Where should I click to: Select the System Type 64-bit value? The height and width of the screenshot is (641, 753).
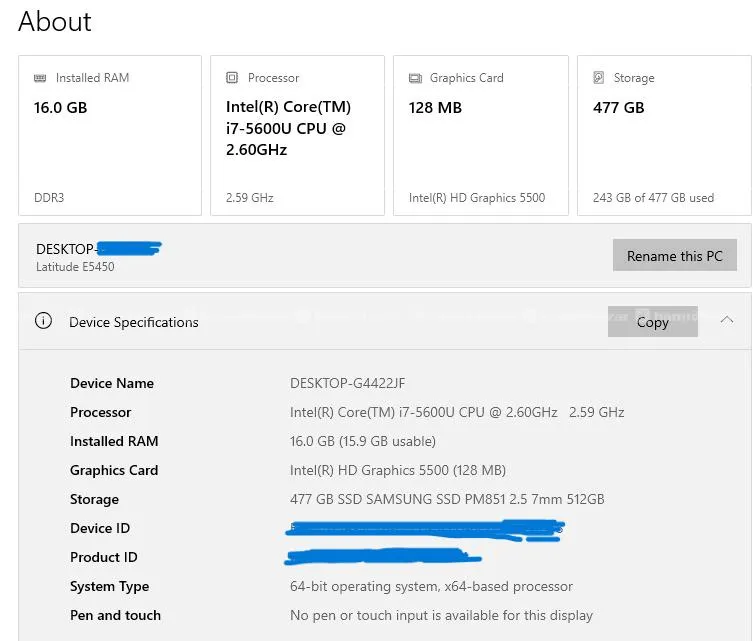click(431, 586)
